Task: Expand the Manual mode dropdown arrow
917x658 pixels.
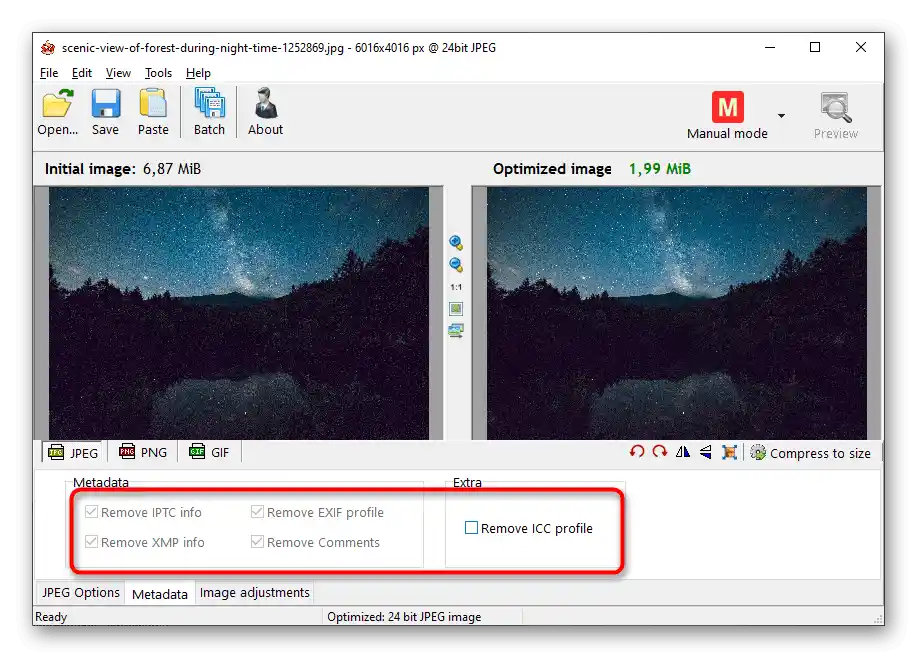Action: point(781,116)
